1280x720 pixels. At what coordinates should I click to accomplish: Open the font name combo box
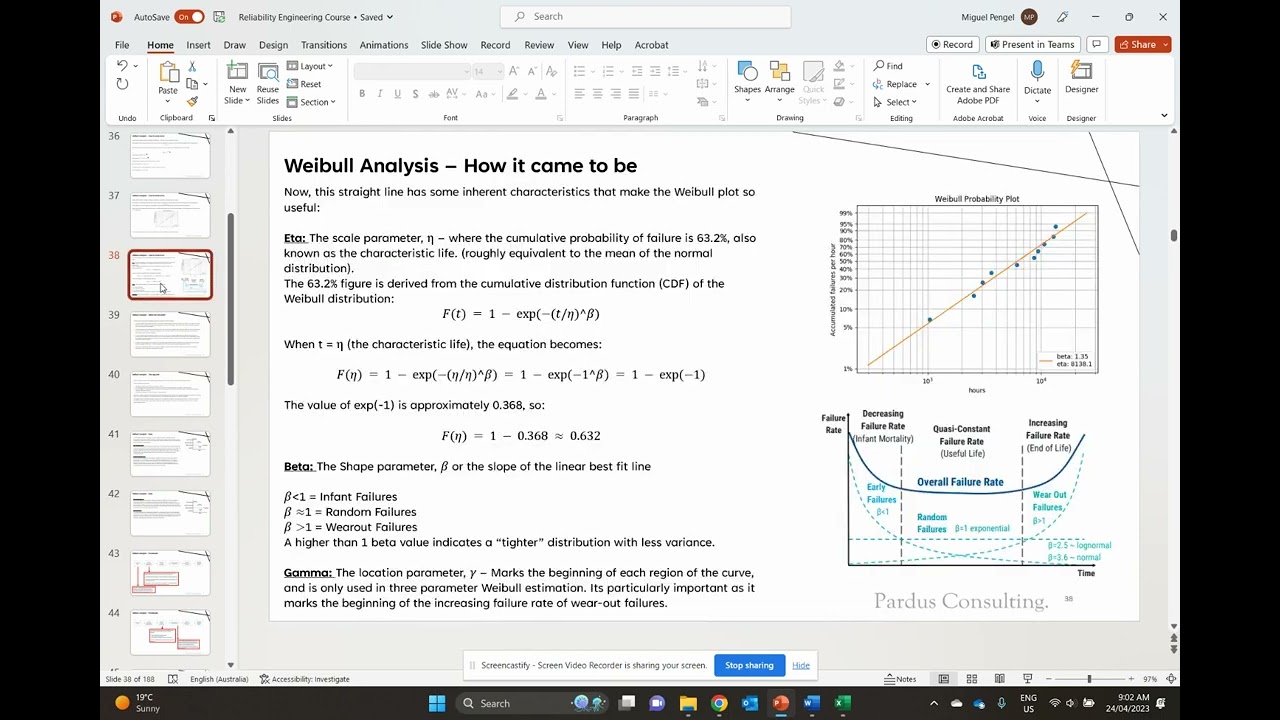click(x=411, y=71)
